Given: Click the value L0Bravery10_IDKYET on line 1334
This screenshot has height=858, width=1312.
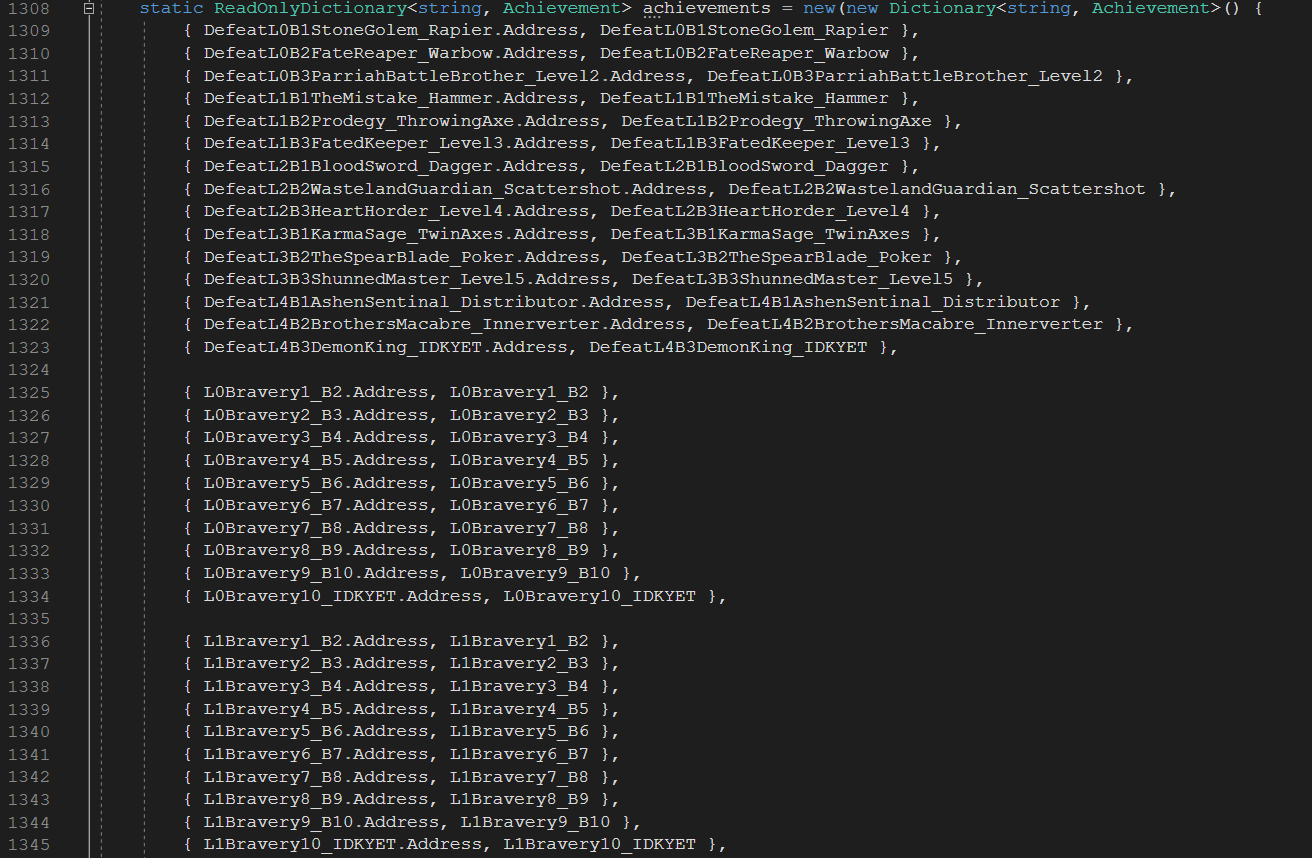Looking at the screenshot, I should click(x=599, y=596).
